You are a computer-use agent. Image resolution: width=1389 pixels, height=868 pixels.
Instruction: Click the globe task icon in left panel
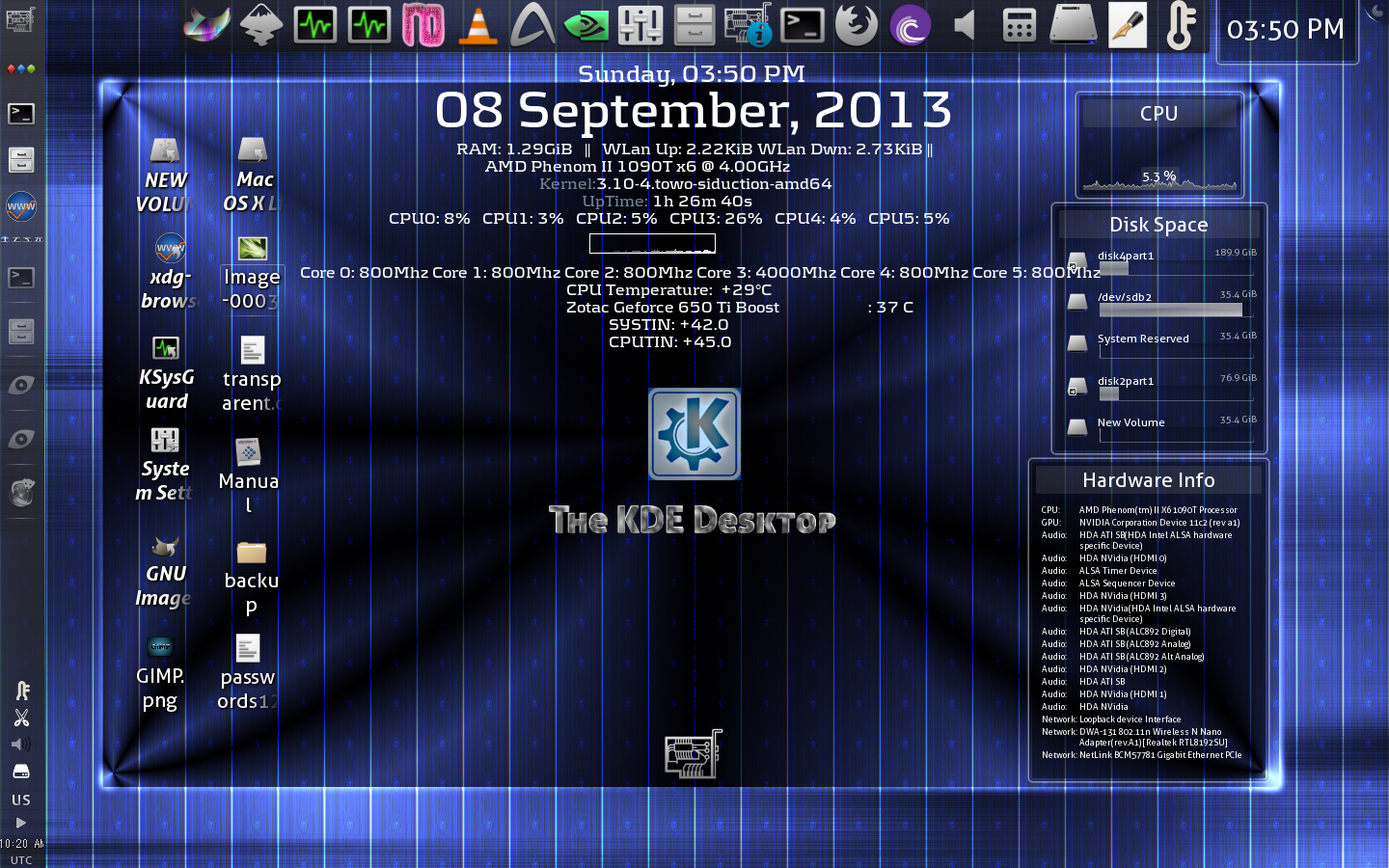click(21, 493)
